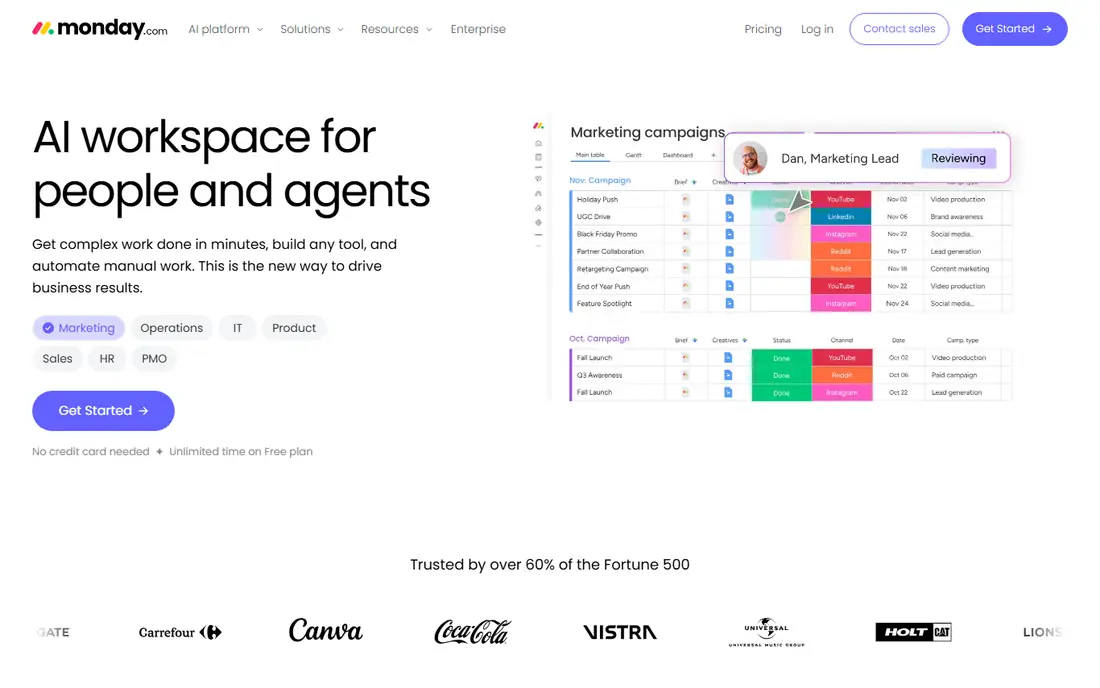Click the Marketing campaigns board title
The height and width of the screenshot is (688, 1100).
click(x=648, y=132)
